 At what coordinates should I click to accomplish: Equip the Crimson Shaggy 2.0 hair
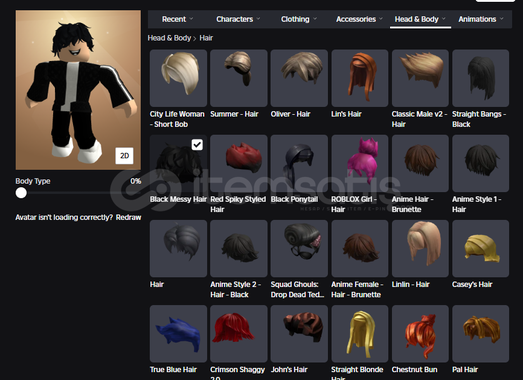coord(239,334)
